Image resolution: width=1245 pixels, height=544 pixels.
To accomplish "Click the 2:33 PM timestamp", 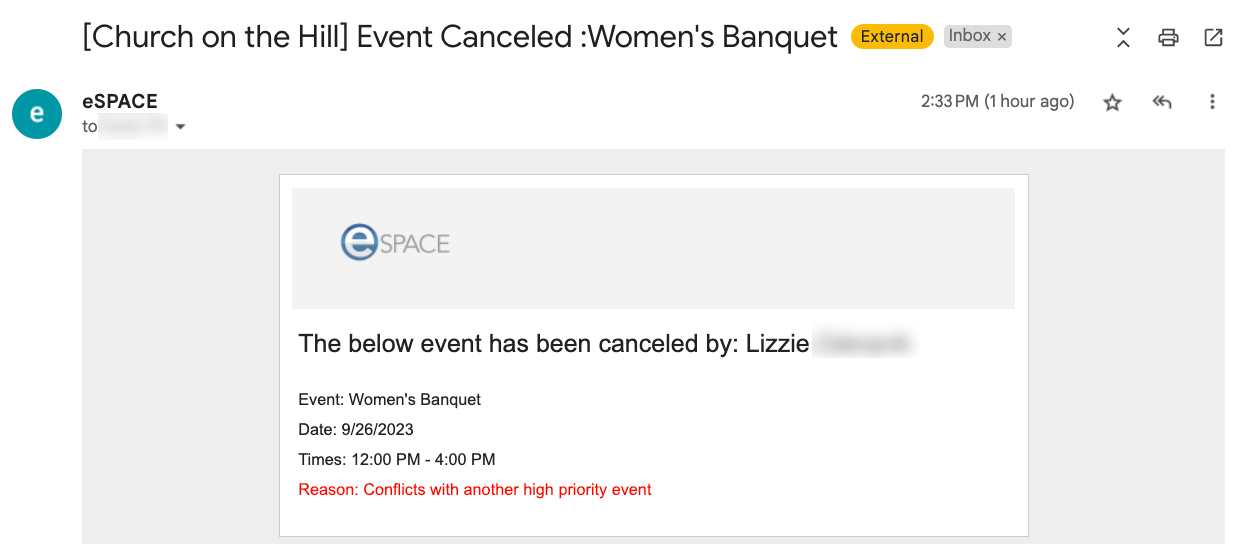I will [998, 101].
